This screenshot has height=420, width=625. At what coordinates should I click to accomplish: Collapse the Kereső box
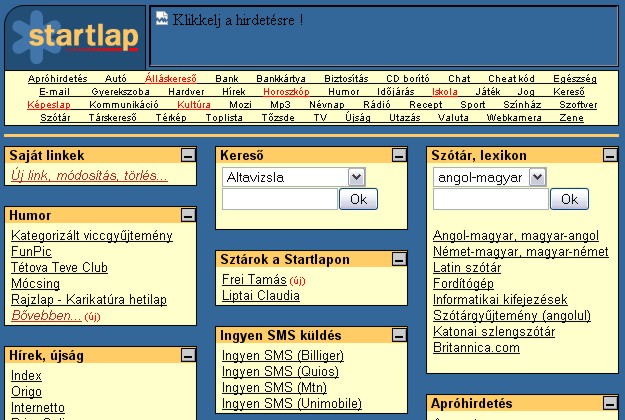coord(399,155)
